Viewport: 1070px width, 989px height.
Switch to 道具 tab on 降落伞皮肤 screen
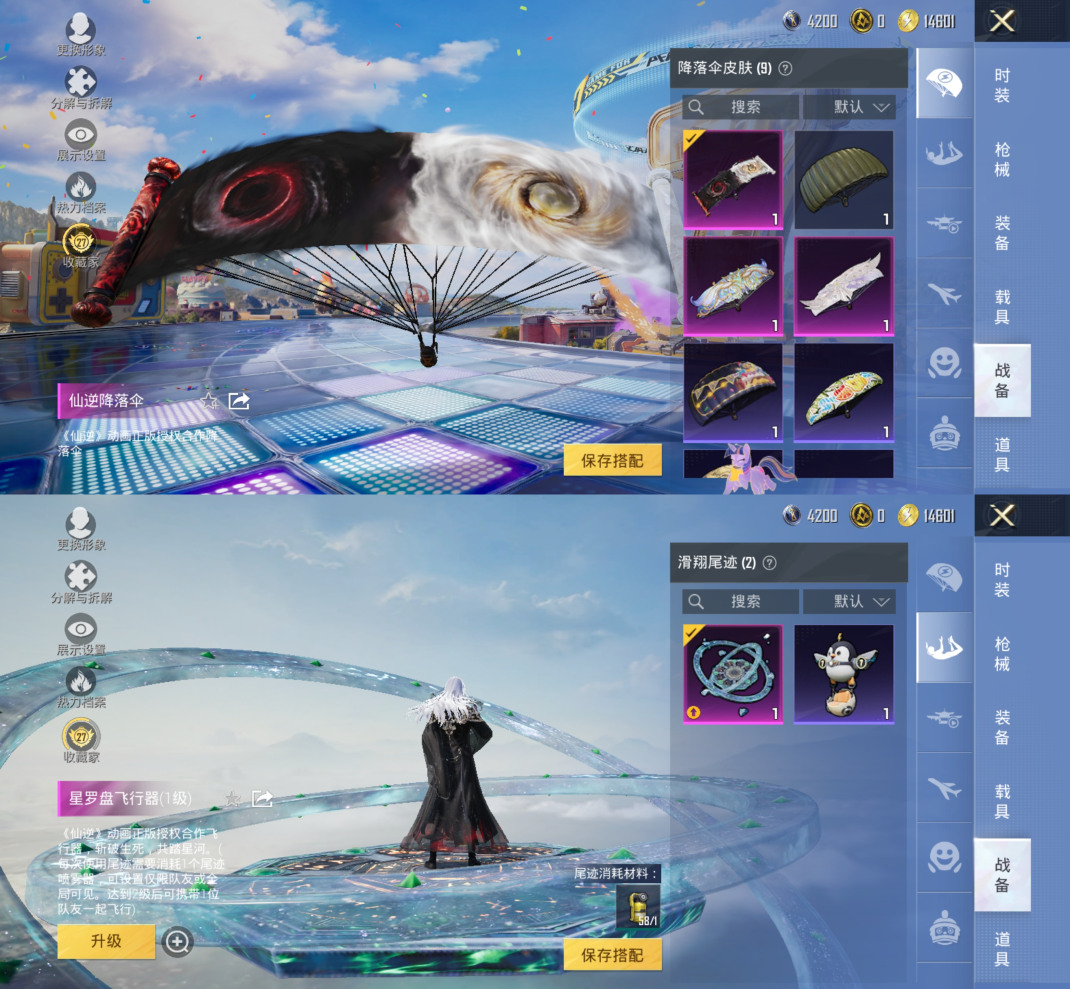click(1002, 455)
